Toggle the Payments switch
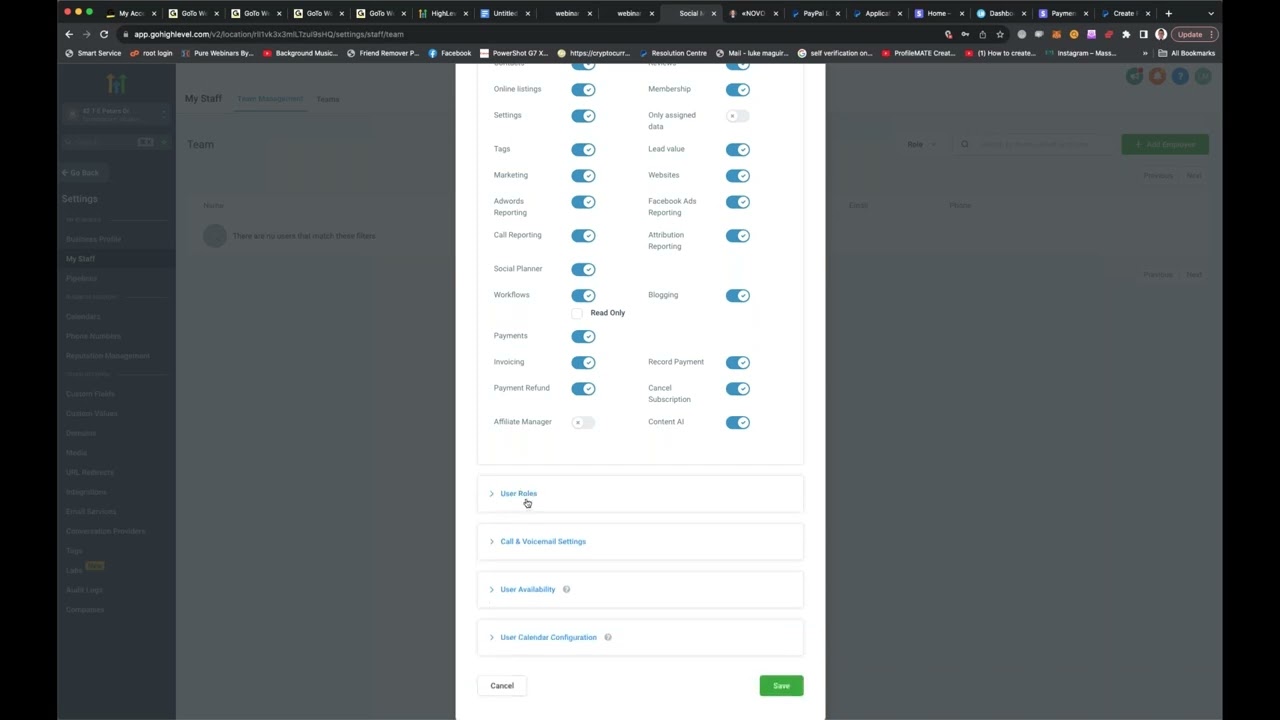 pos(583,337)
